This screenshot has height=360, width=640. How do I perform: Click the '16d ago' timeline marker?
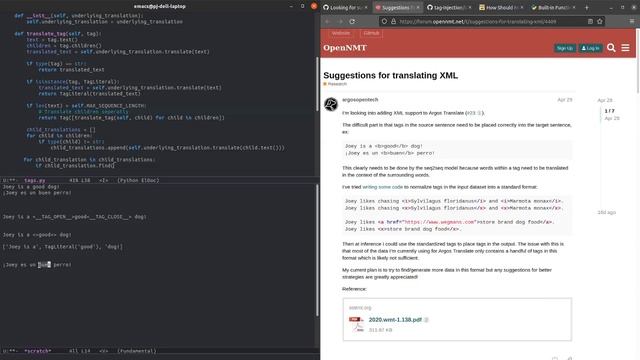point(607,212)
